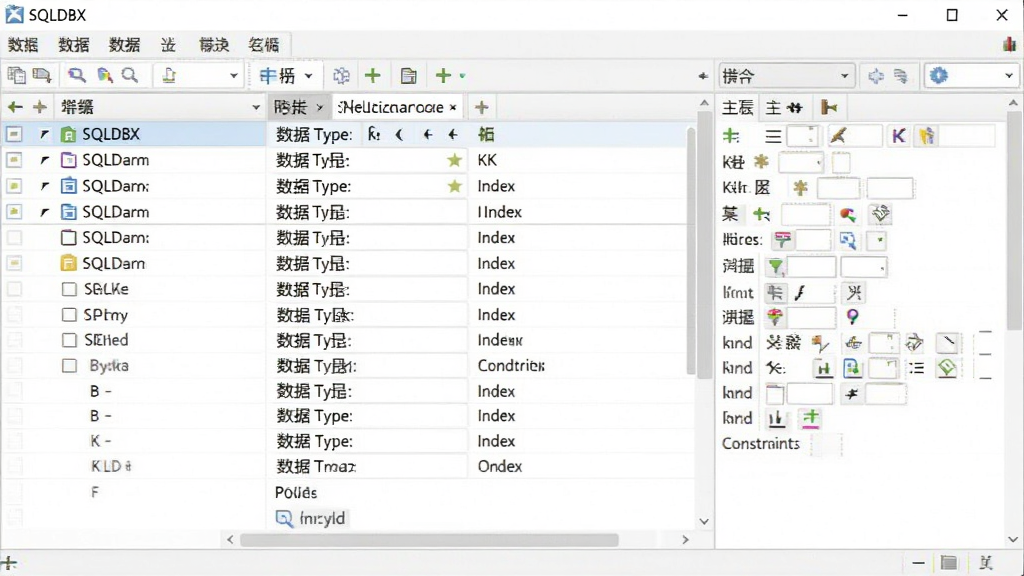
Task: Click the green back arrow above tree
Action: (15, 107)
